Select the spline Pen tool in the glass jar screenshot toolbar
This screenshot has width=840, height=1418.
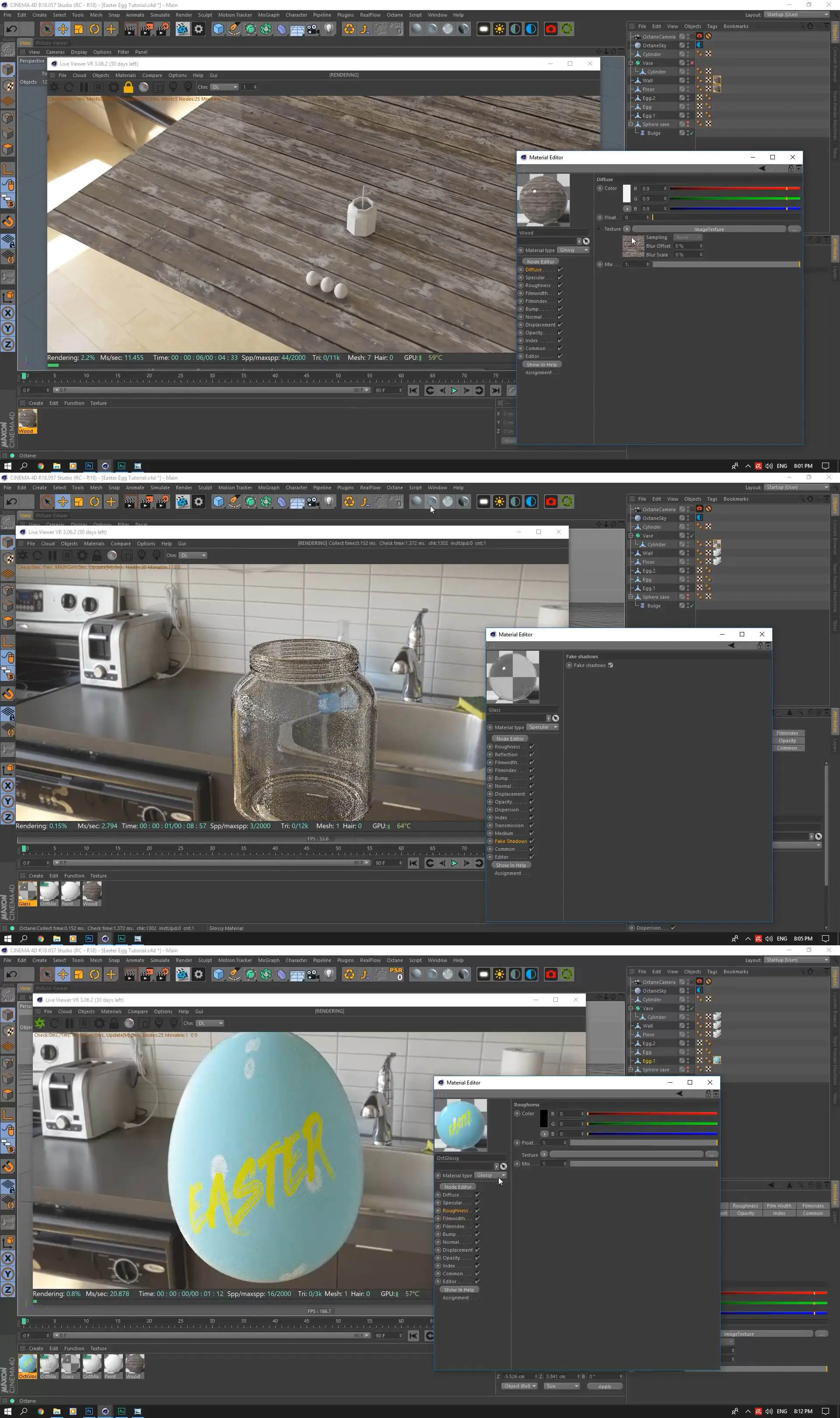(234, 502)
